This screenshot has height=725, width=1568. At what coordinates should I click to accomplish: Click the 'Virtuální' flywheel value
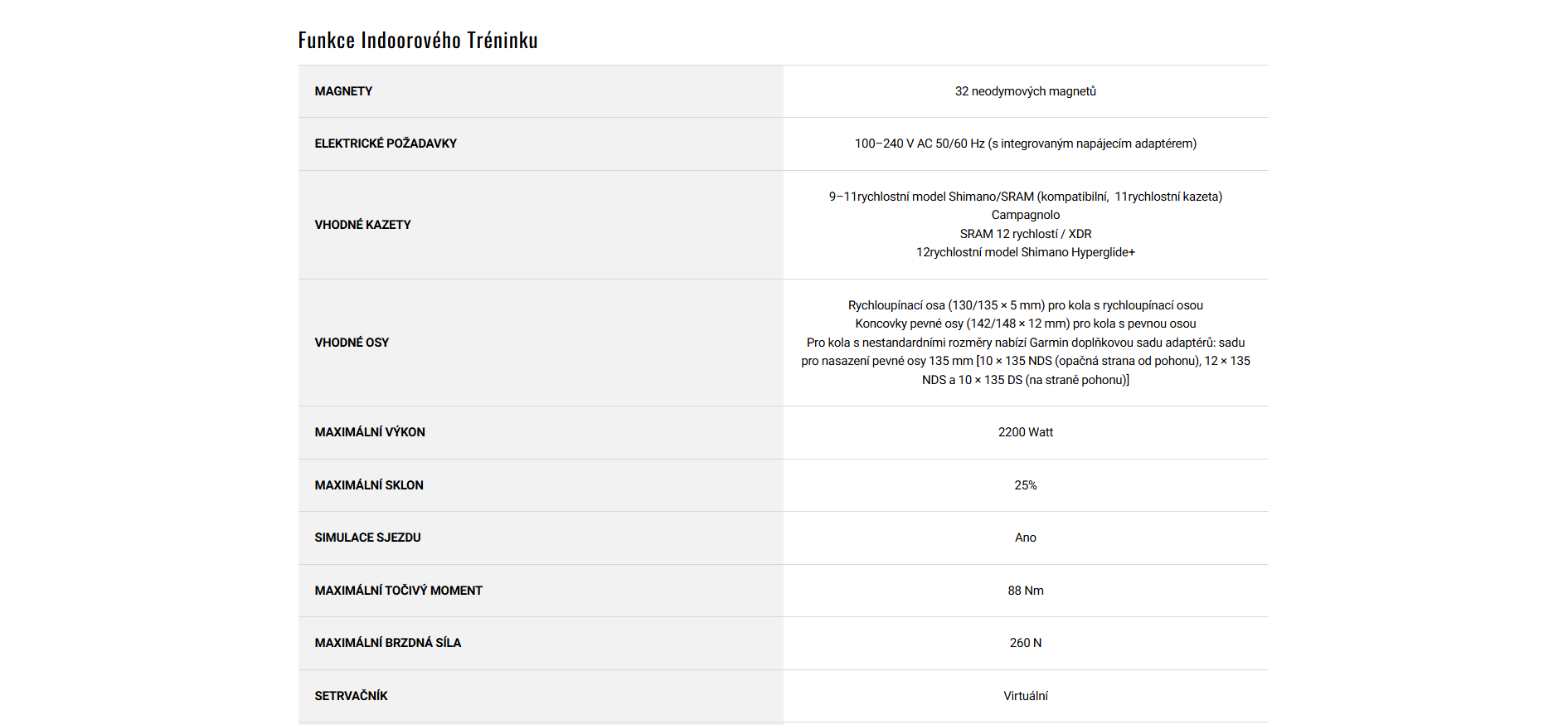[x=1025, y=696]
